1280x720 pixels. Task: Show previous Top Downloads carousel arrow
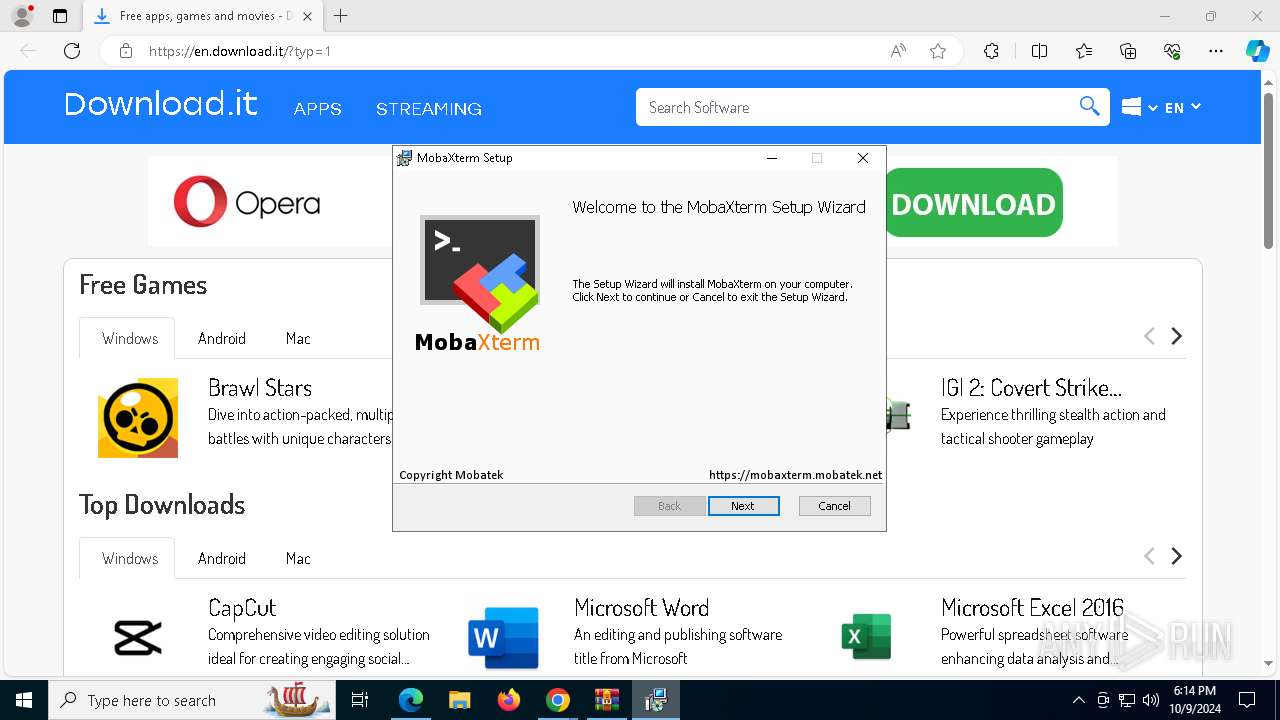click(x=1149, y=556)
